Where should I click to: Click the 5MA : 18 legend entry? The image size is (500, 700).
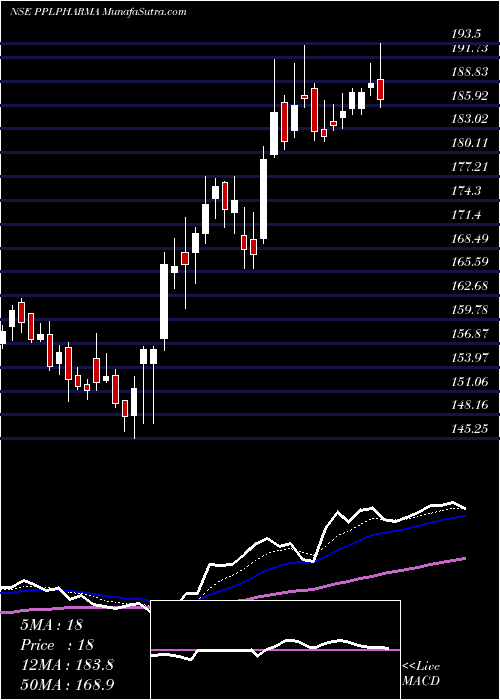point(51,625)
